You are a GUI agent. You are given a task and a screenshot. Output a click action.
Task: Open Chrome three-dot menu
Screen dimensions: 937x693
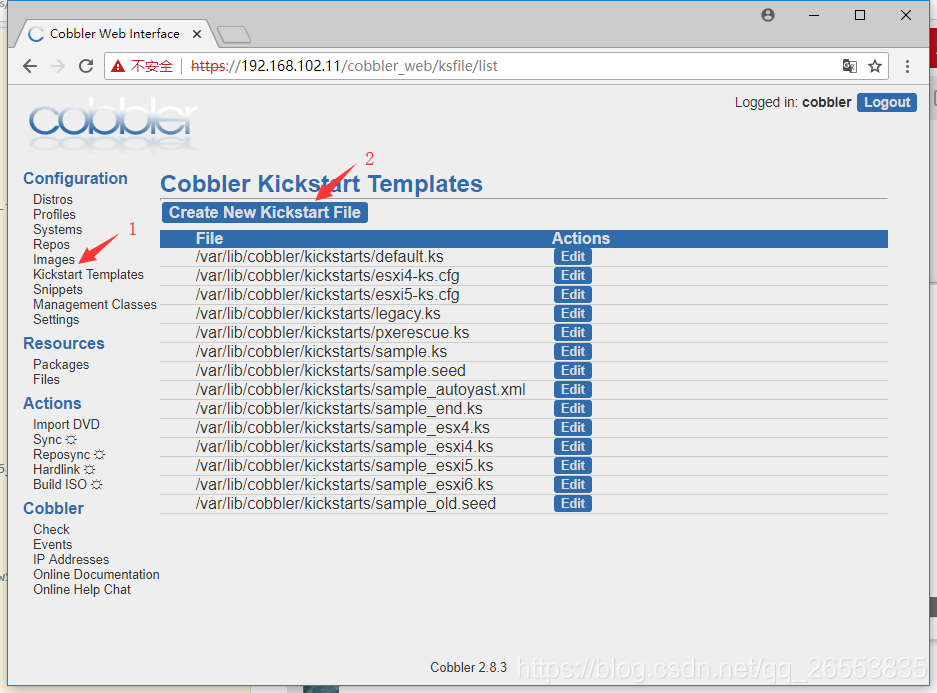pyautogui.click(x=907, y=66)
